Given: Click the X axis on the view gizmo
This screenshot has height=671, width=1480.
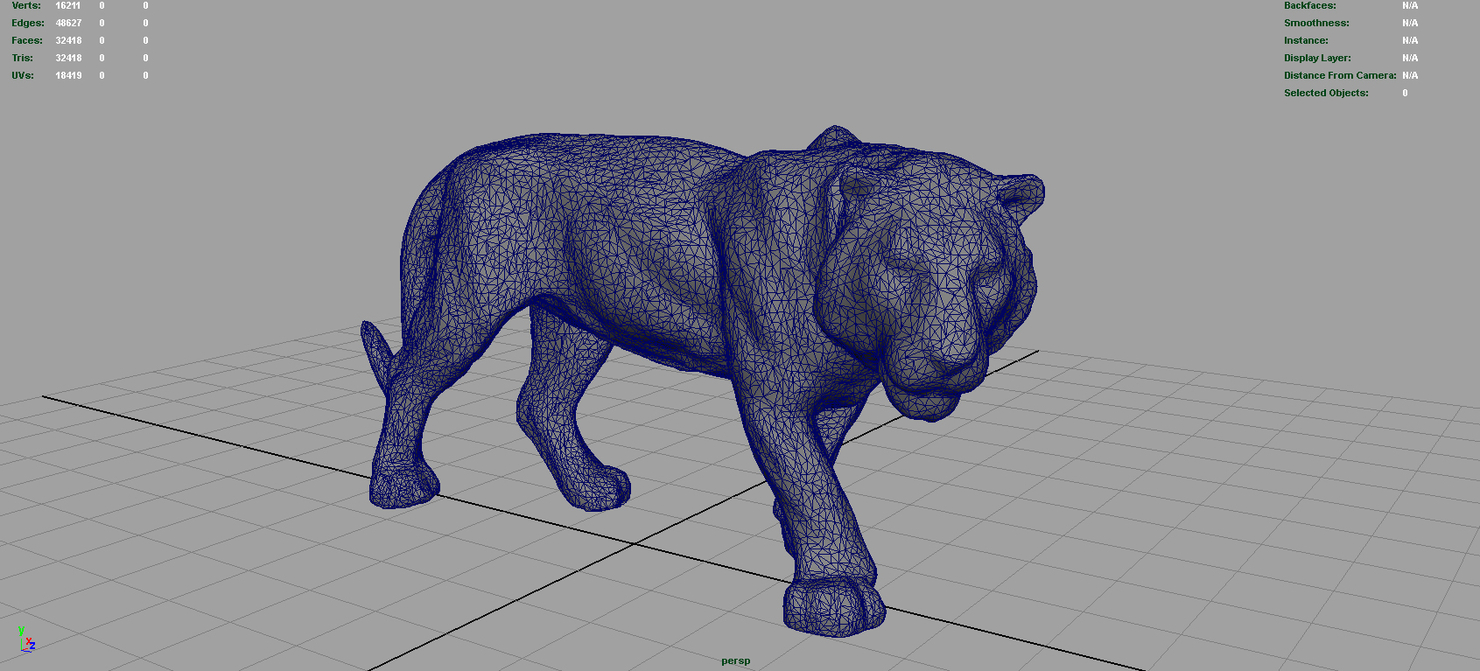Looking at the screenshot, I should 29,641.
